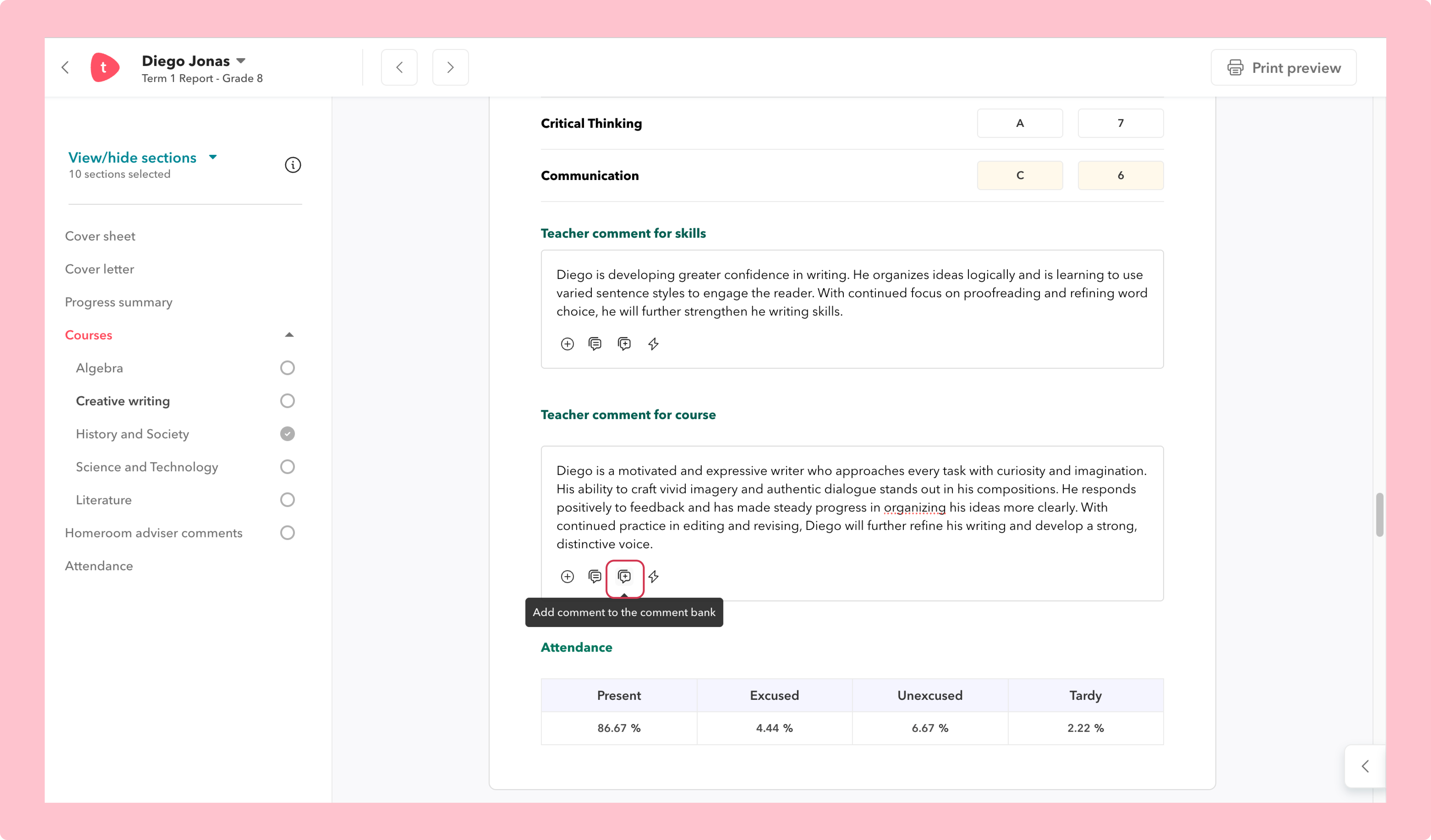Open comment bank icon under course comment

(595, 577)
